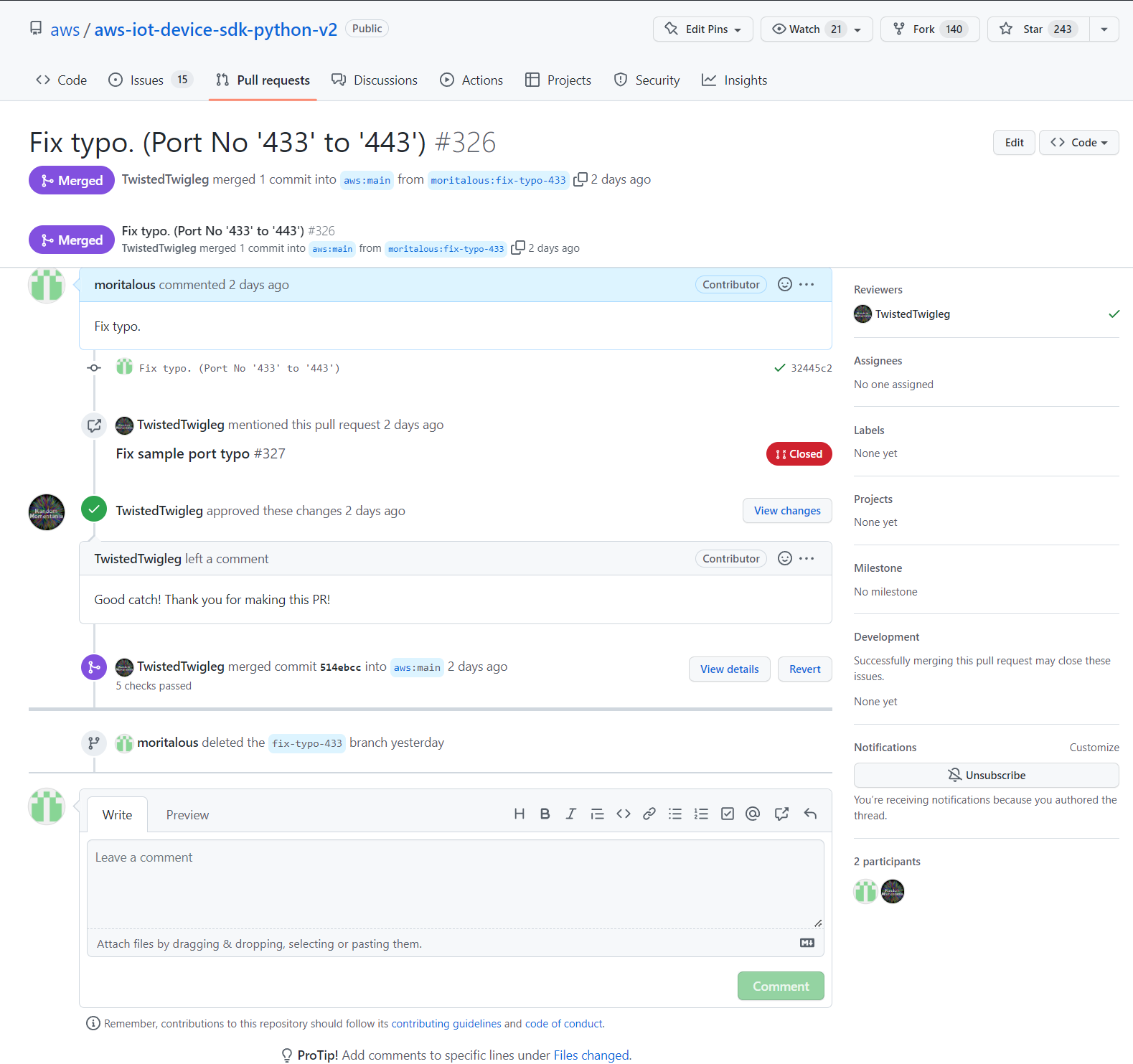1133x1064 pixels.
Task: Insert code with the code icon
Action: (623, 814)
